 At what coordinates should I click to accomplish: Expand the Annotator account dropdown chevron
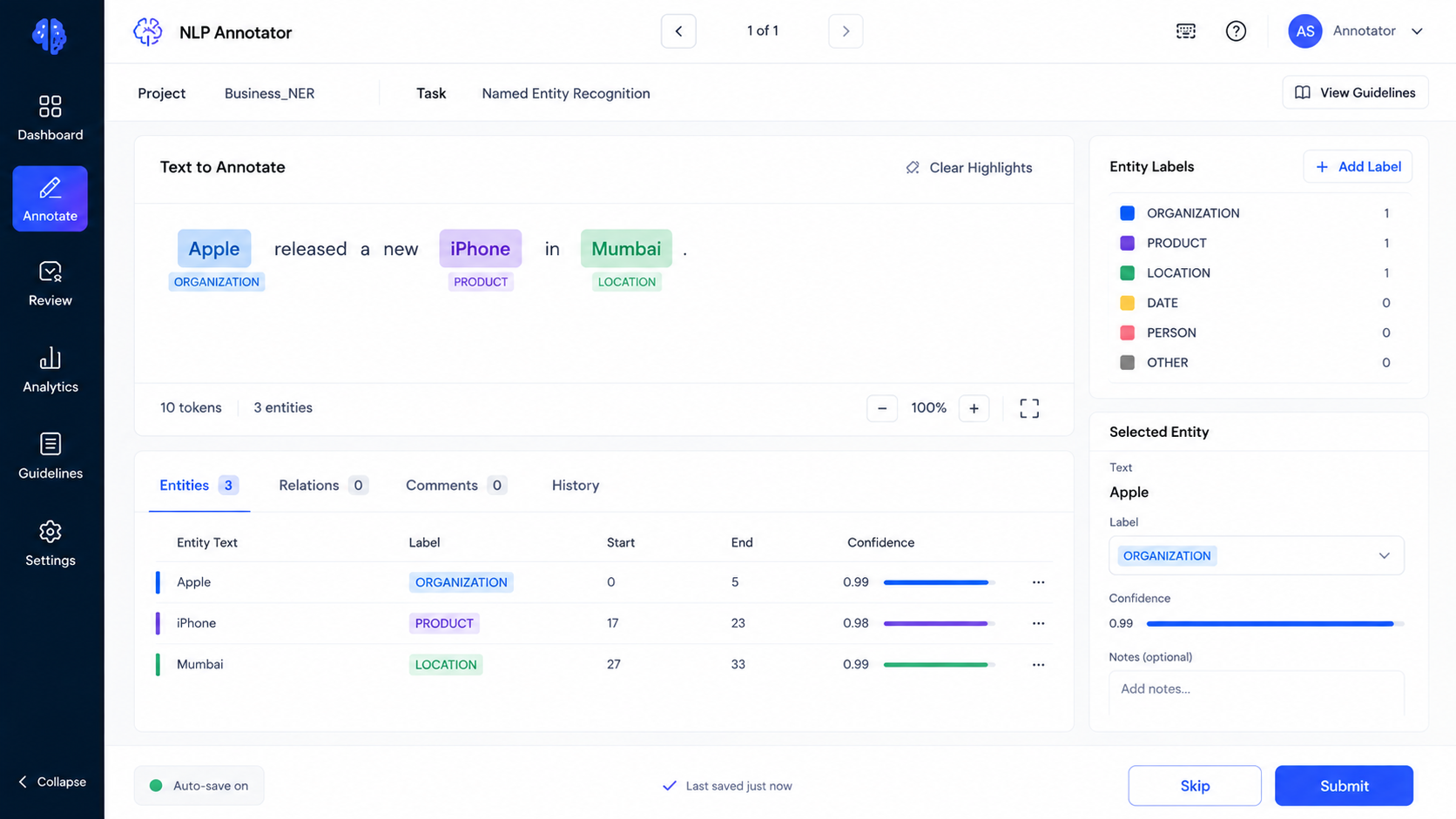tap(1417, 31)
